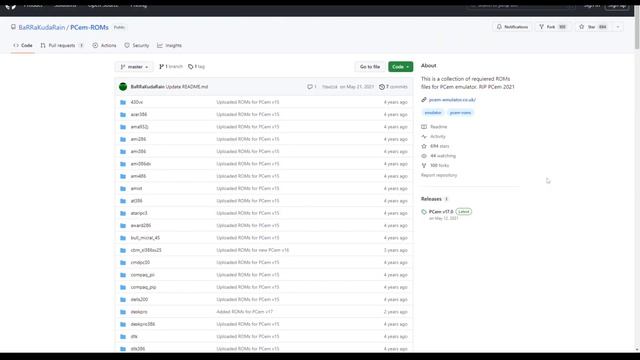
Task: Open the PCem-ROMs repository title link
Action: pos(89,27)
